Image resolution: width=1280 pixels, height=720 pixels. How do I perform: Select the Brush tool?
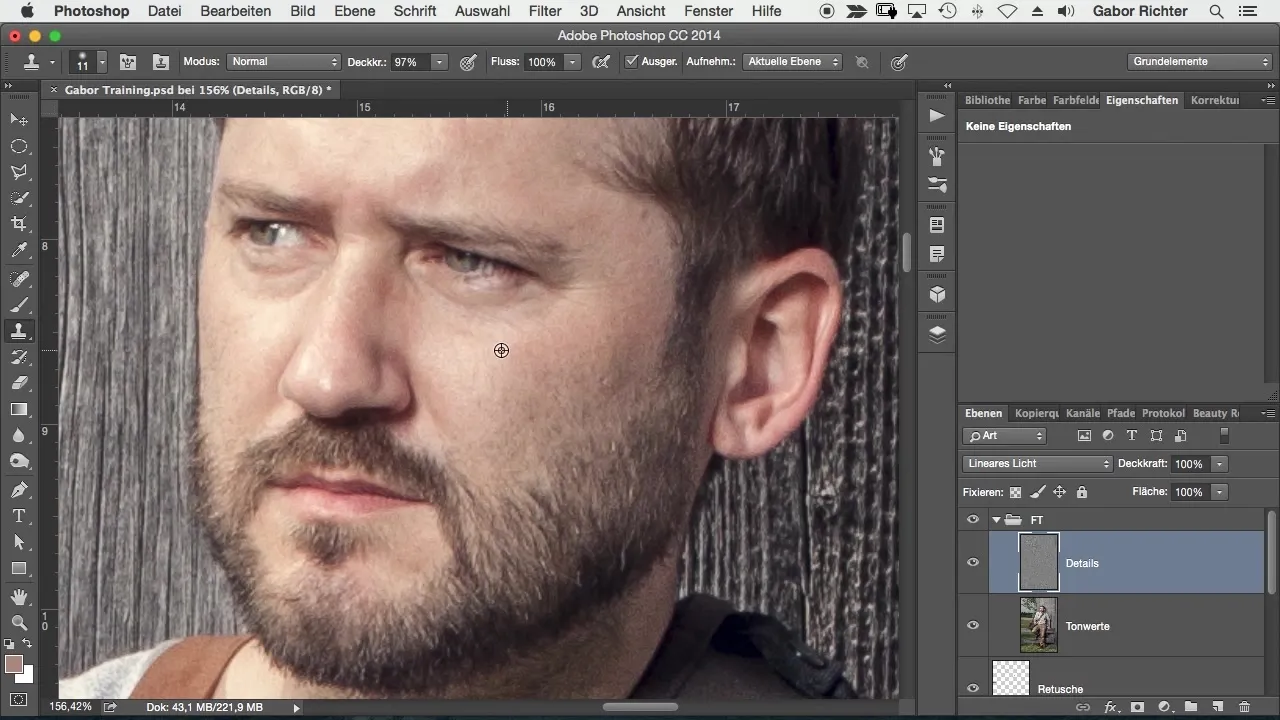[19, 305]
